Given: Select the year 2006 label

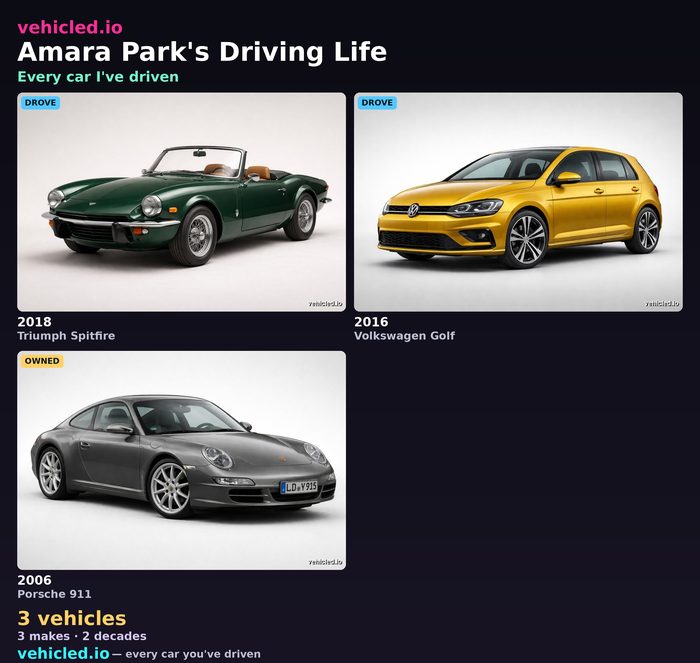Looking at the screenshot, I should pyautogui.click(x=34, y=580).
